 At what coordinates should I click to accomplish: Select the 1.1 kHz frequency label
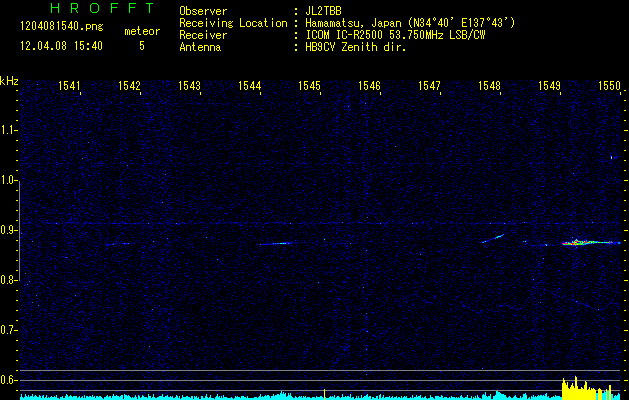coord(9,130)
